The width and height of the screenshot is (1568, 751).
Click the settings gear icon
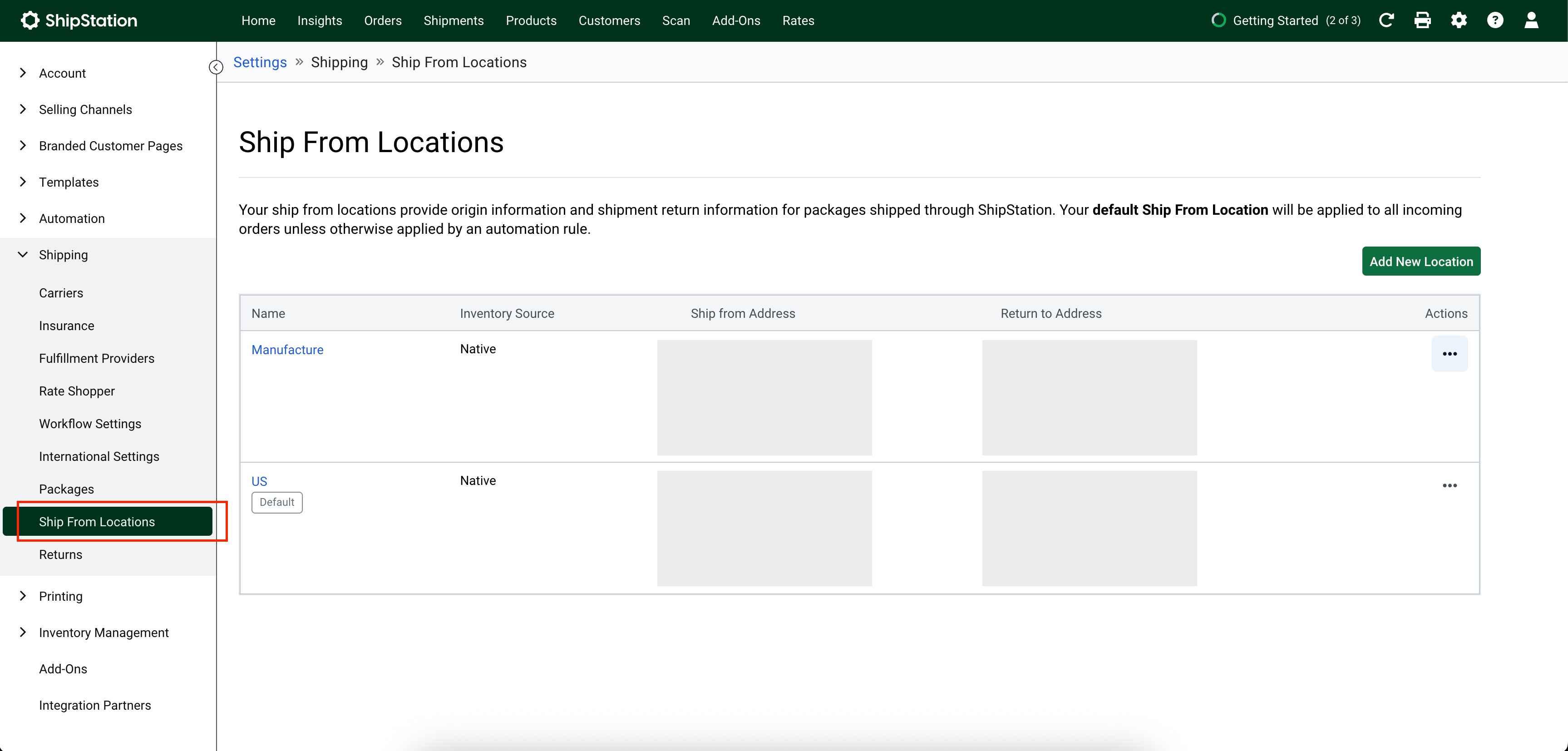(x=1459, y=20)
